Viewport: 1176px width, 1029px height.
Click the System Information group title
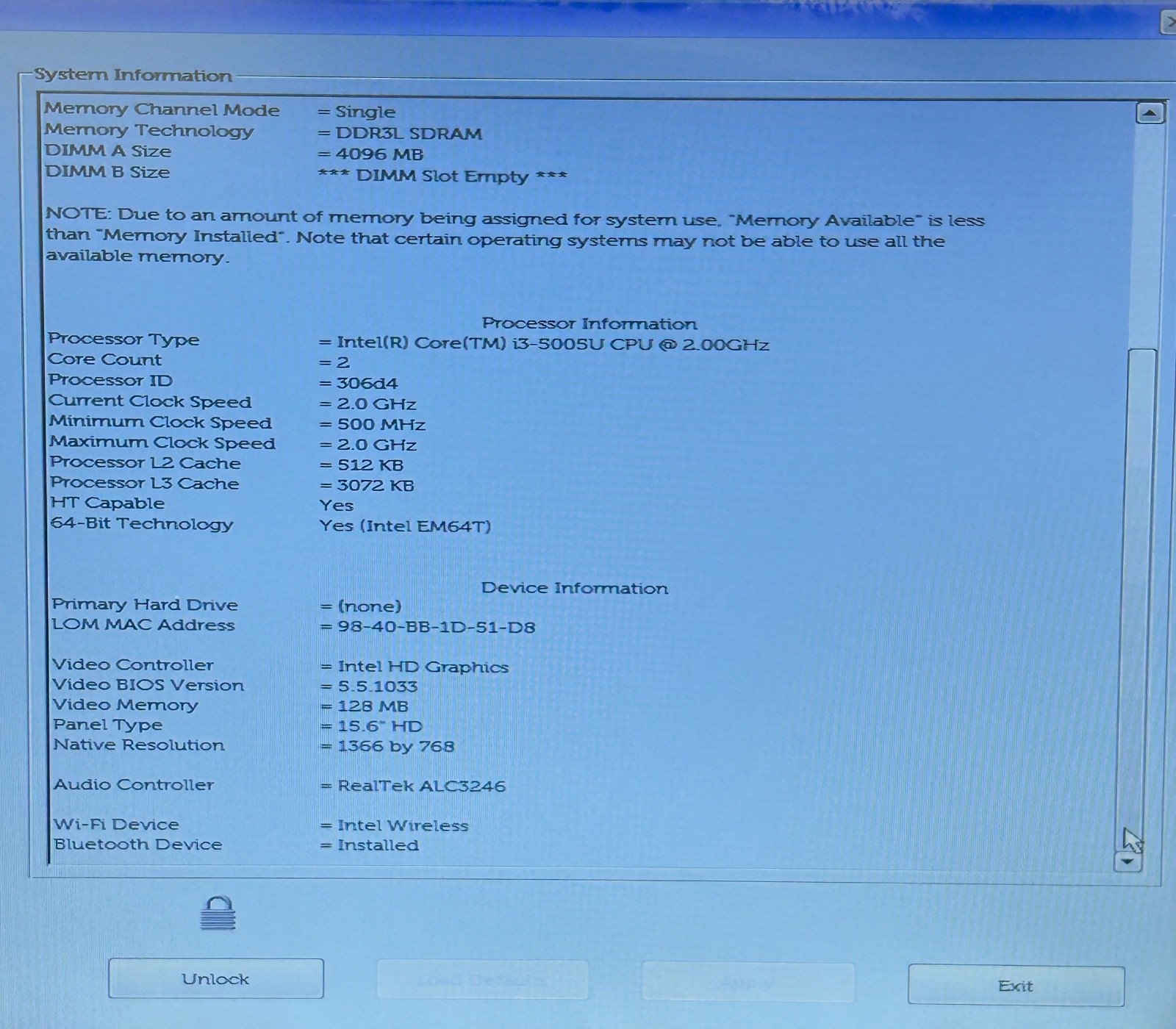pos(133,75)
